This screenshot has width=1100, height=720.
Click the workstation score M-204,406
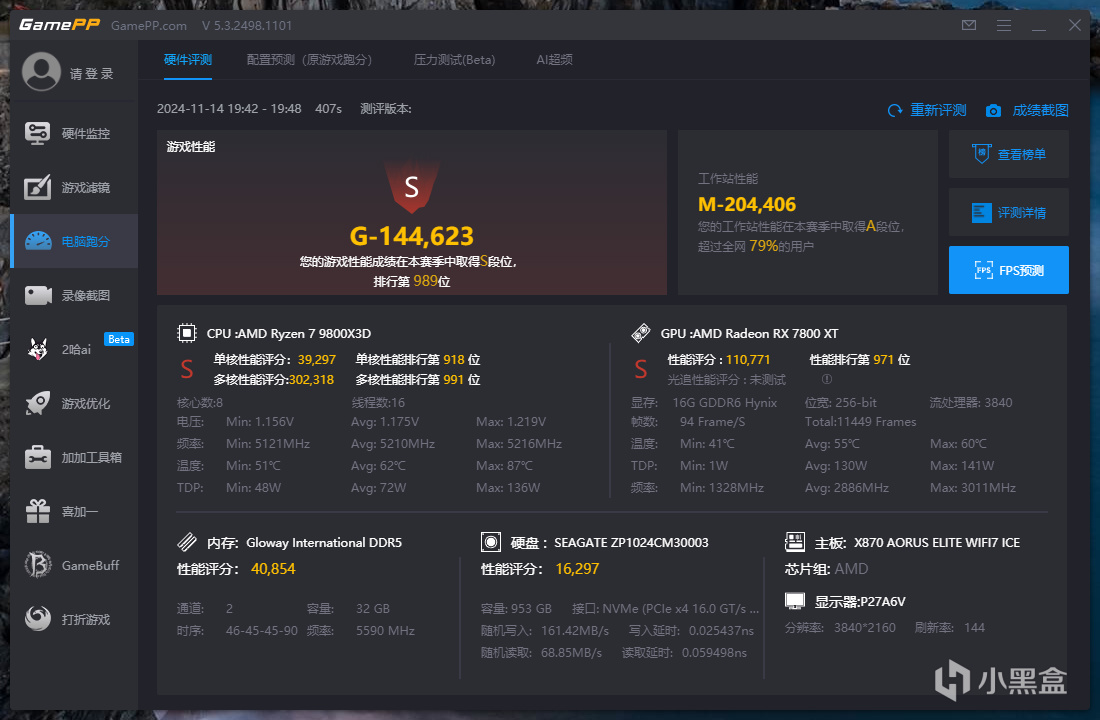[747, 204]
